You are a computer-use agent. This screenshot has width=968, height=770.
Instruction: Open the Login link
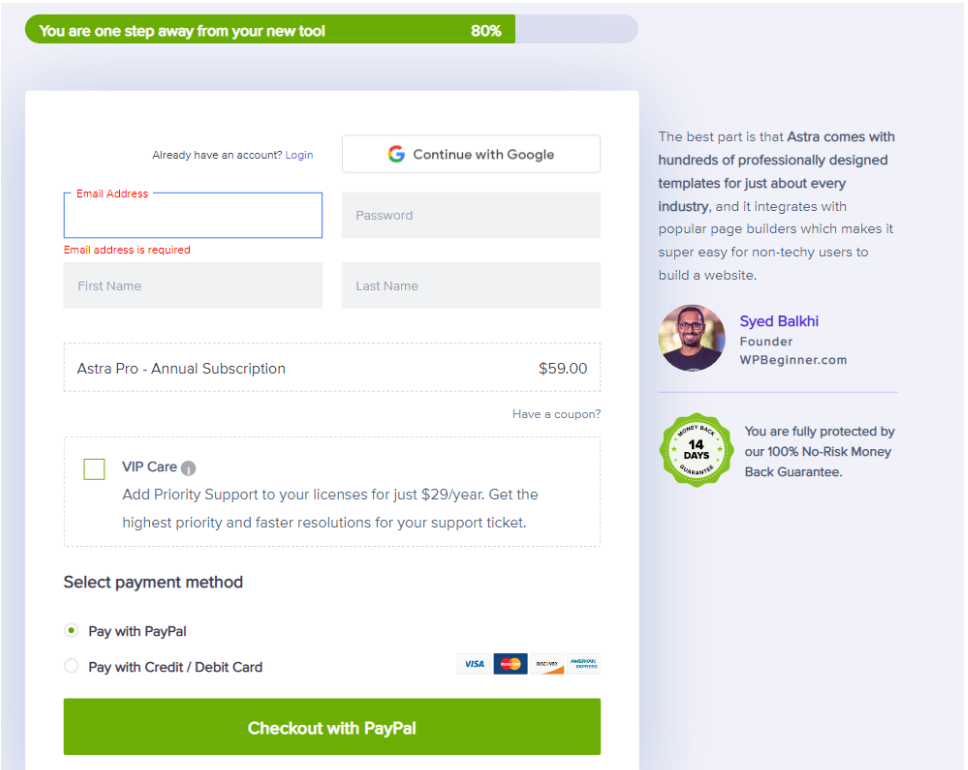pos(299,154)
